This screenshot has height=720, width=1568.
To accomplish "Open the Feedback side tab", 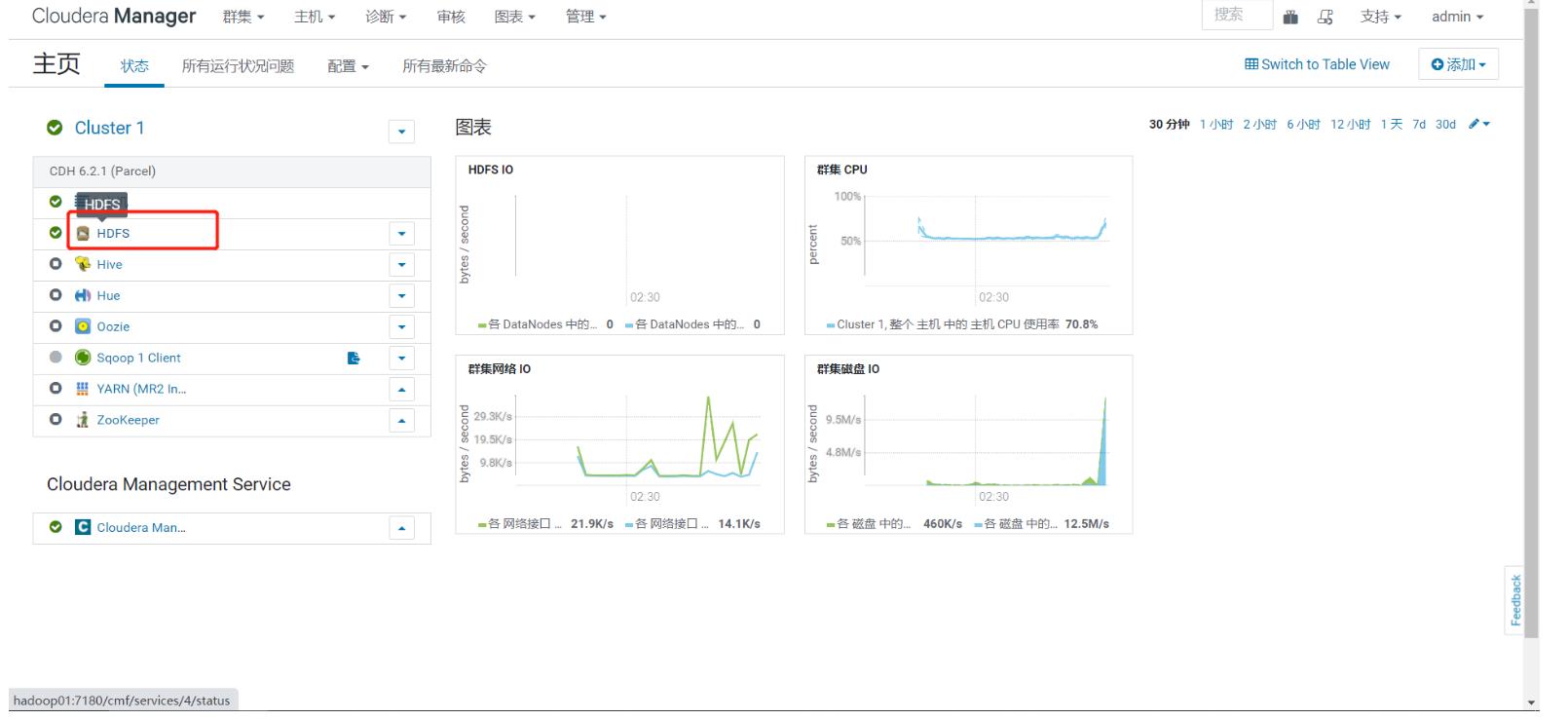I will [1515, 600].
